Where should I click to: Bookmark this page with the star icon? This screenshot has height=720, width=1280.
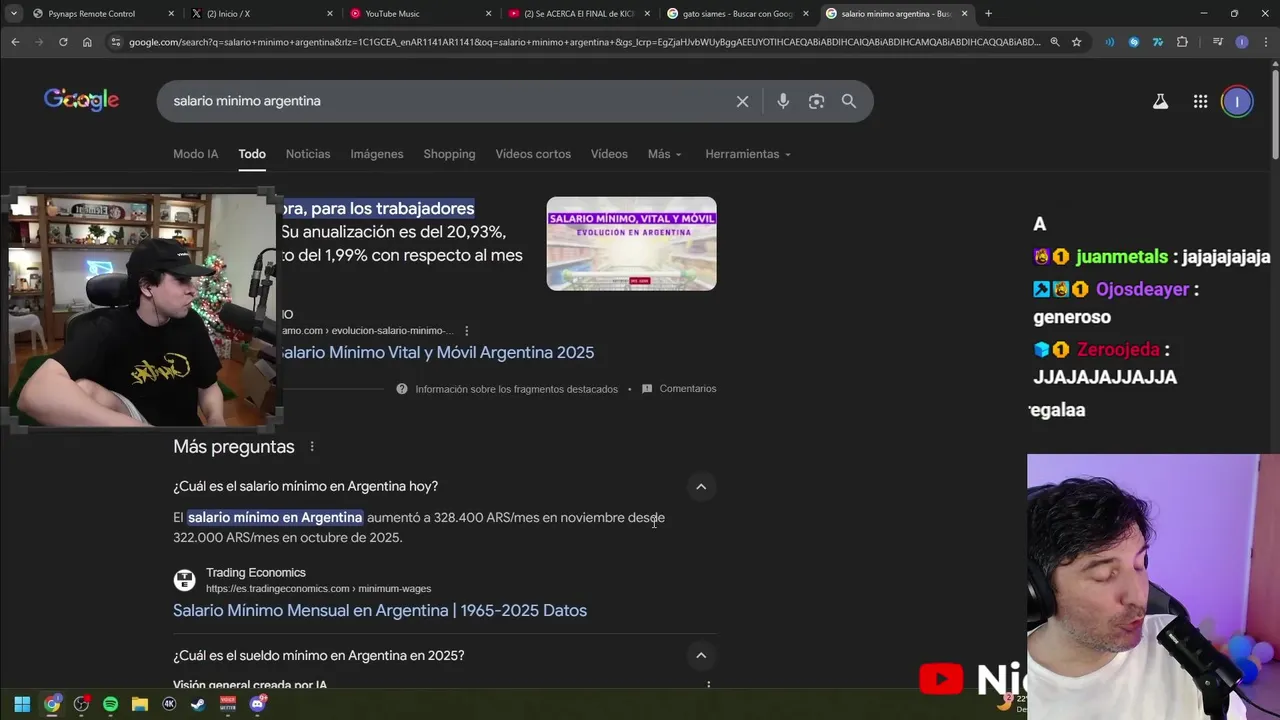point(1076,42)
